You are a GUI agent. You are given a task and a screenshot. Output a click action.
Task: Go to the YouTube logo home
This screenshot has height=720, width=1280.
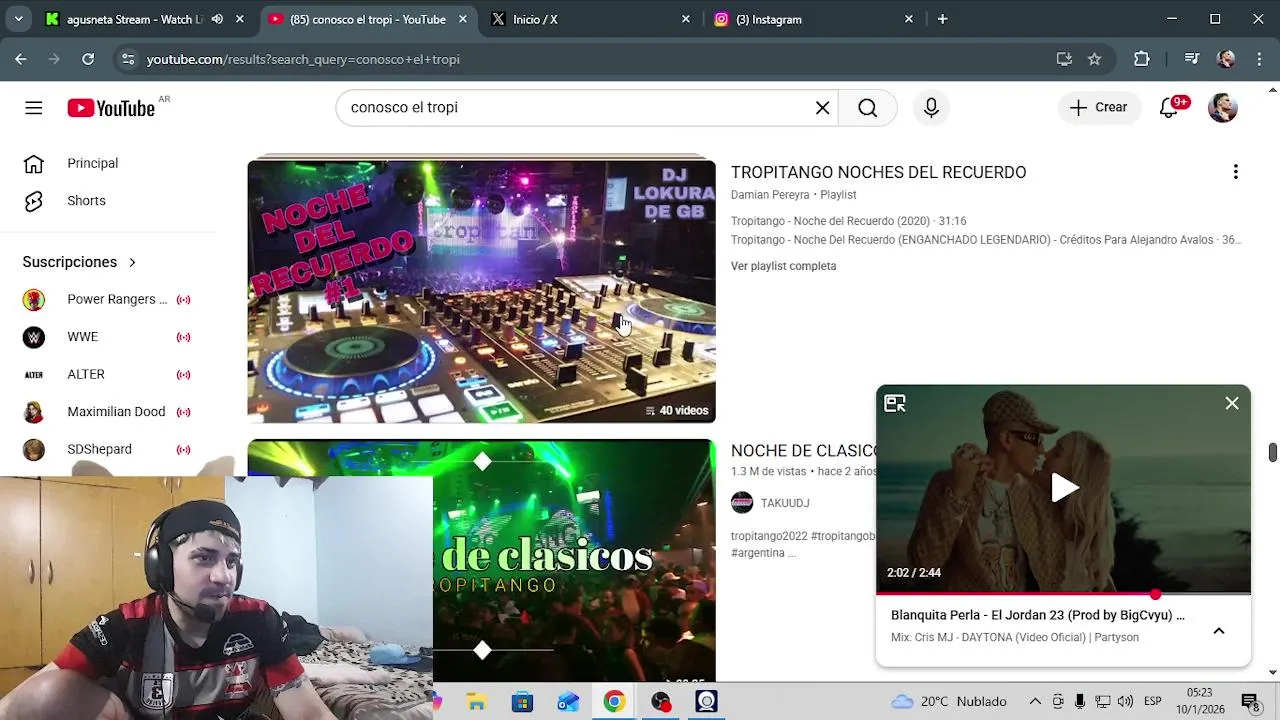pos(111,108)
